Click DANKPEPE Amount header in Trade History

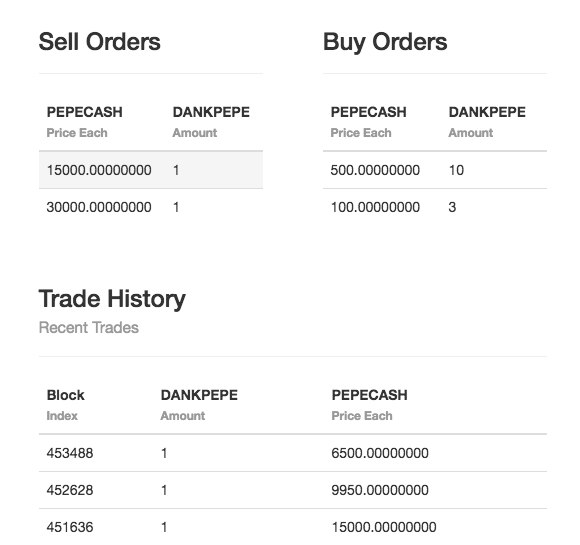(x=199, y=405)
